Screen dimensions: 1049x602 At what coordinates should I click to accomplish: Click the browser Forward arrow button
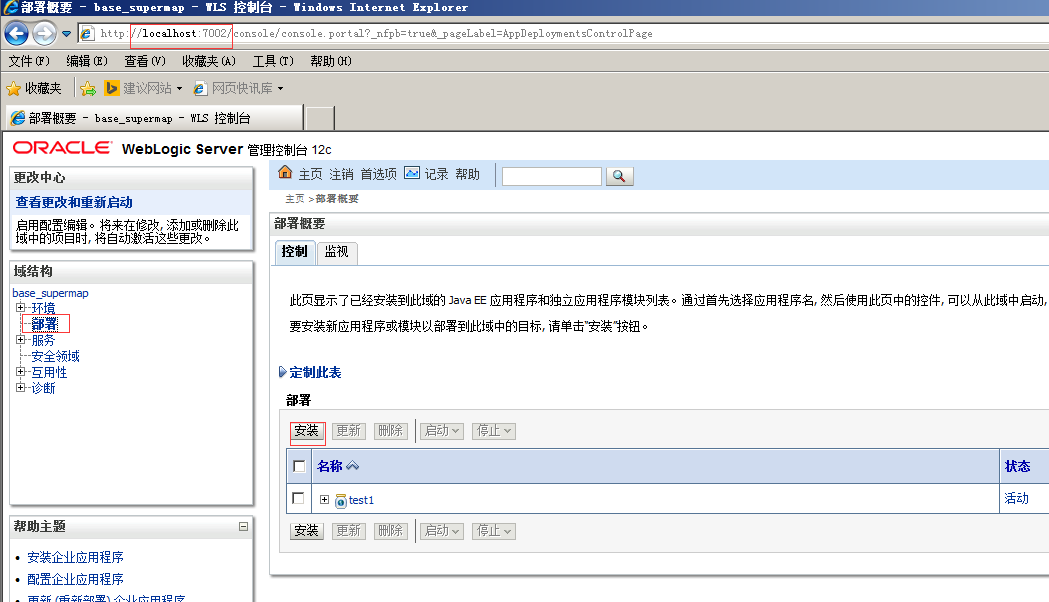click(44, 33)
